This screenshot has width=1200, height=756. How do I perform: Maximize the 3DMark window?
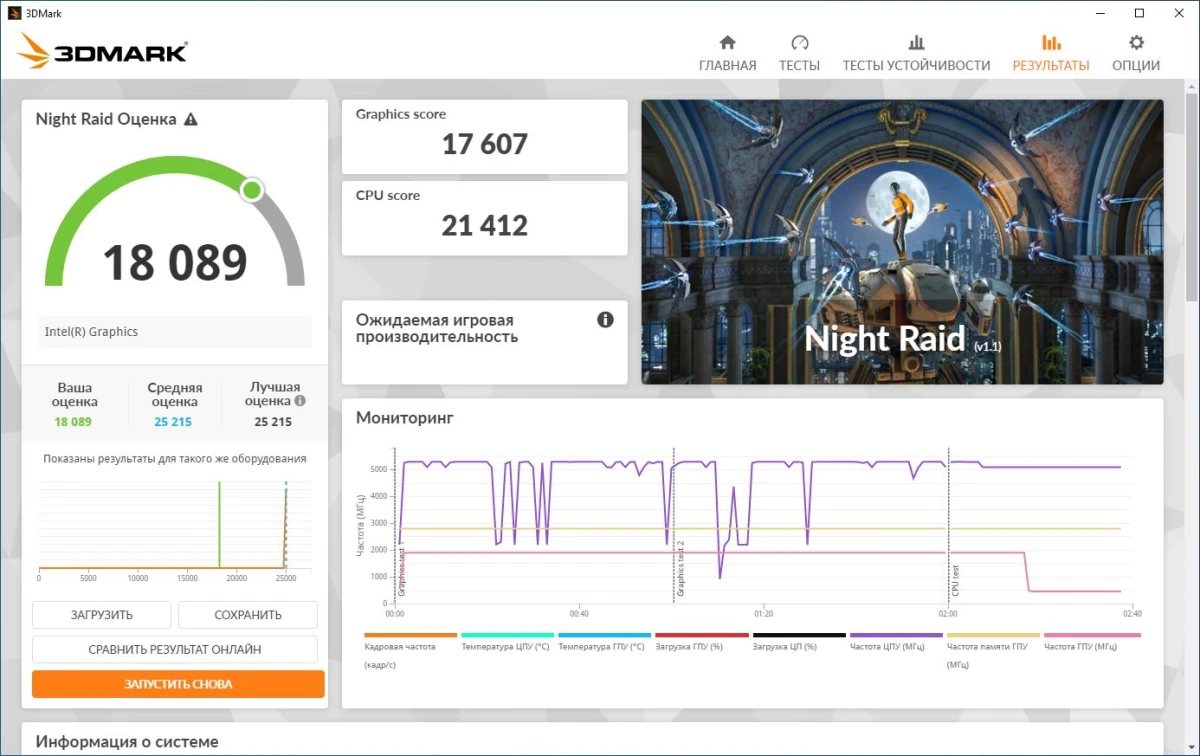tap(1139, 13)
